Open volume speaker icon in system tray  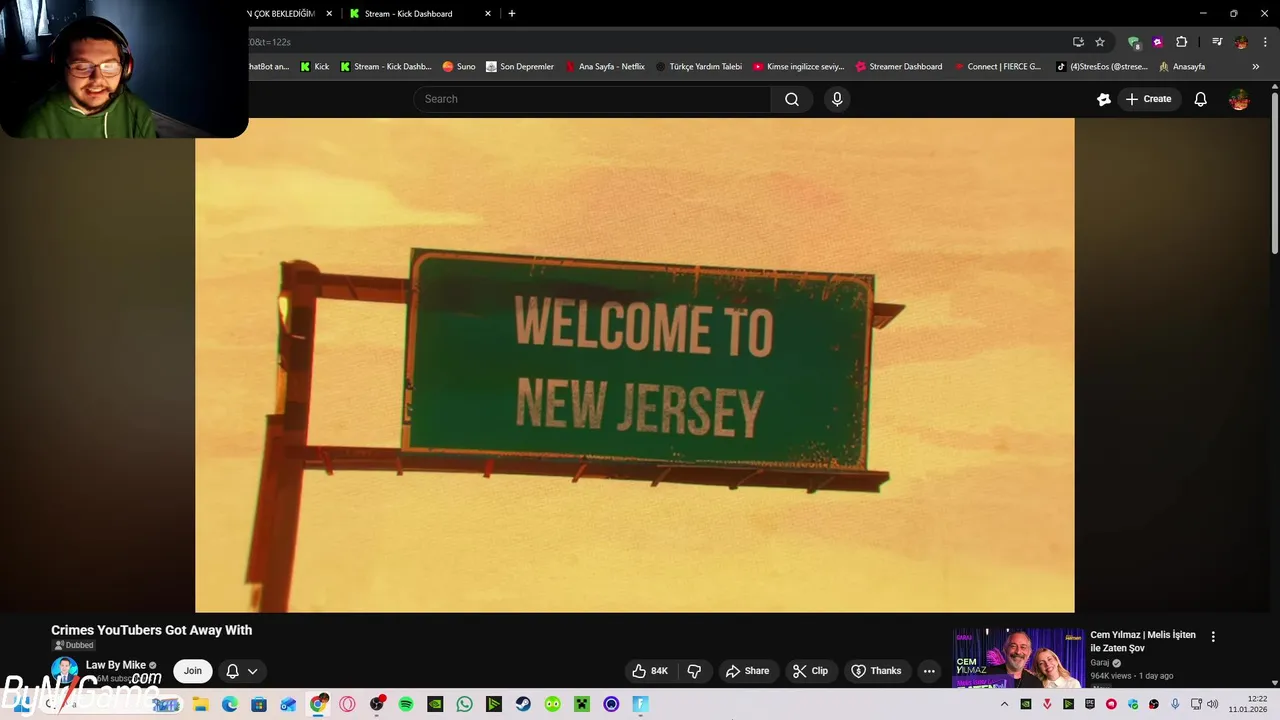point(1212,704)
